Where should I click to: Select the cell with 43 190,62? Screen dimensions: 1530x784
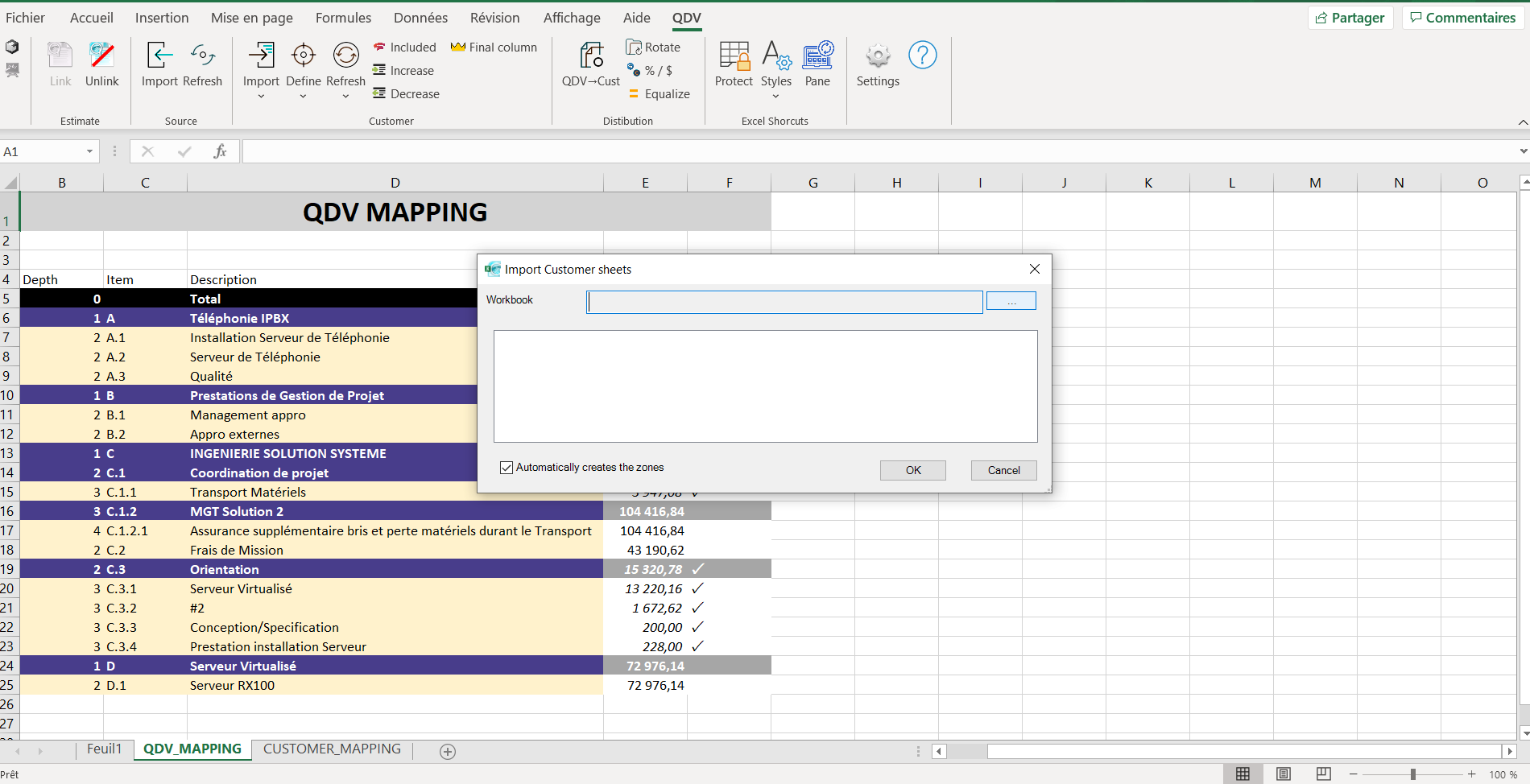(646, 550)
